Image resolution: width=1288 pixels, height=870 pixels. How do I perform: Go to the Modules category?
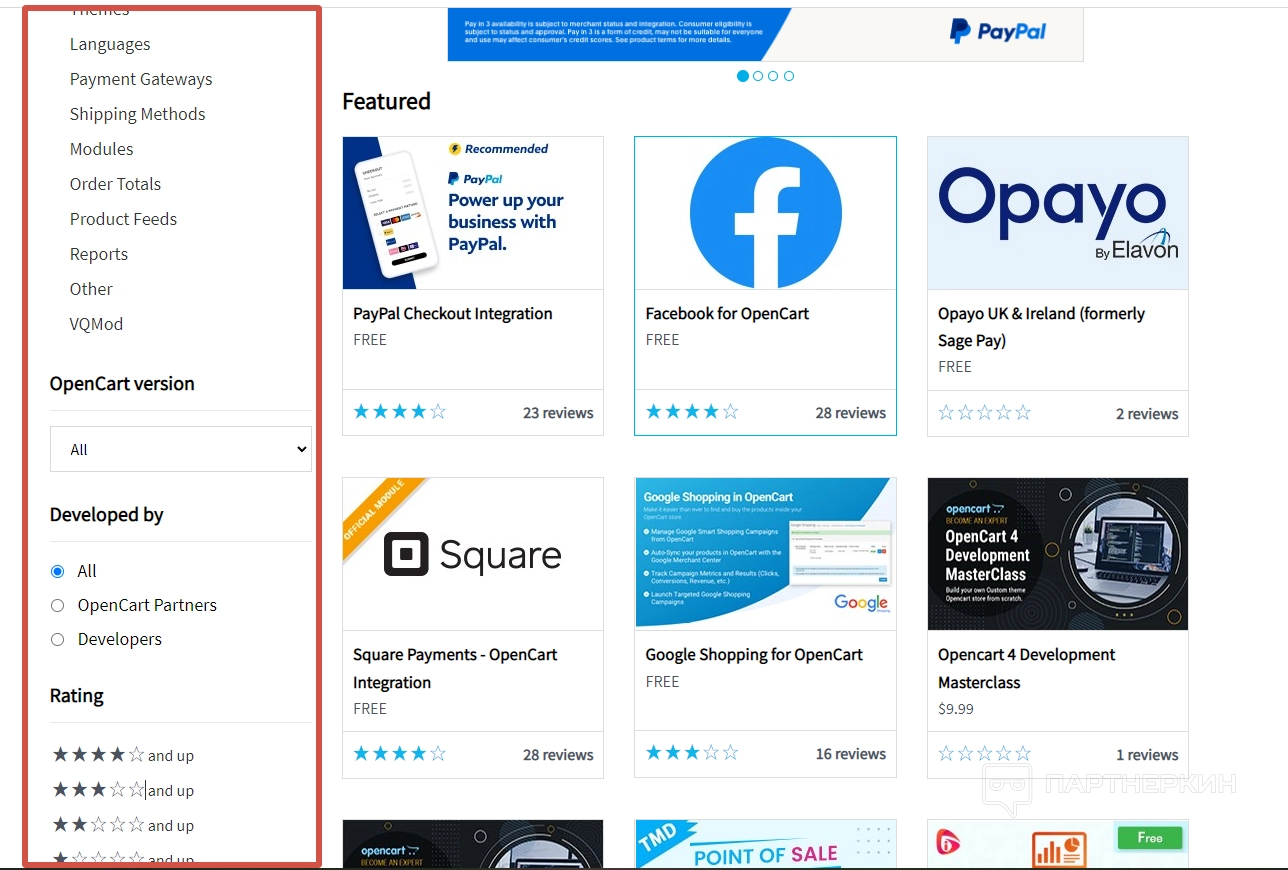coord(101,149)
